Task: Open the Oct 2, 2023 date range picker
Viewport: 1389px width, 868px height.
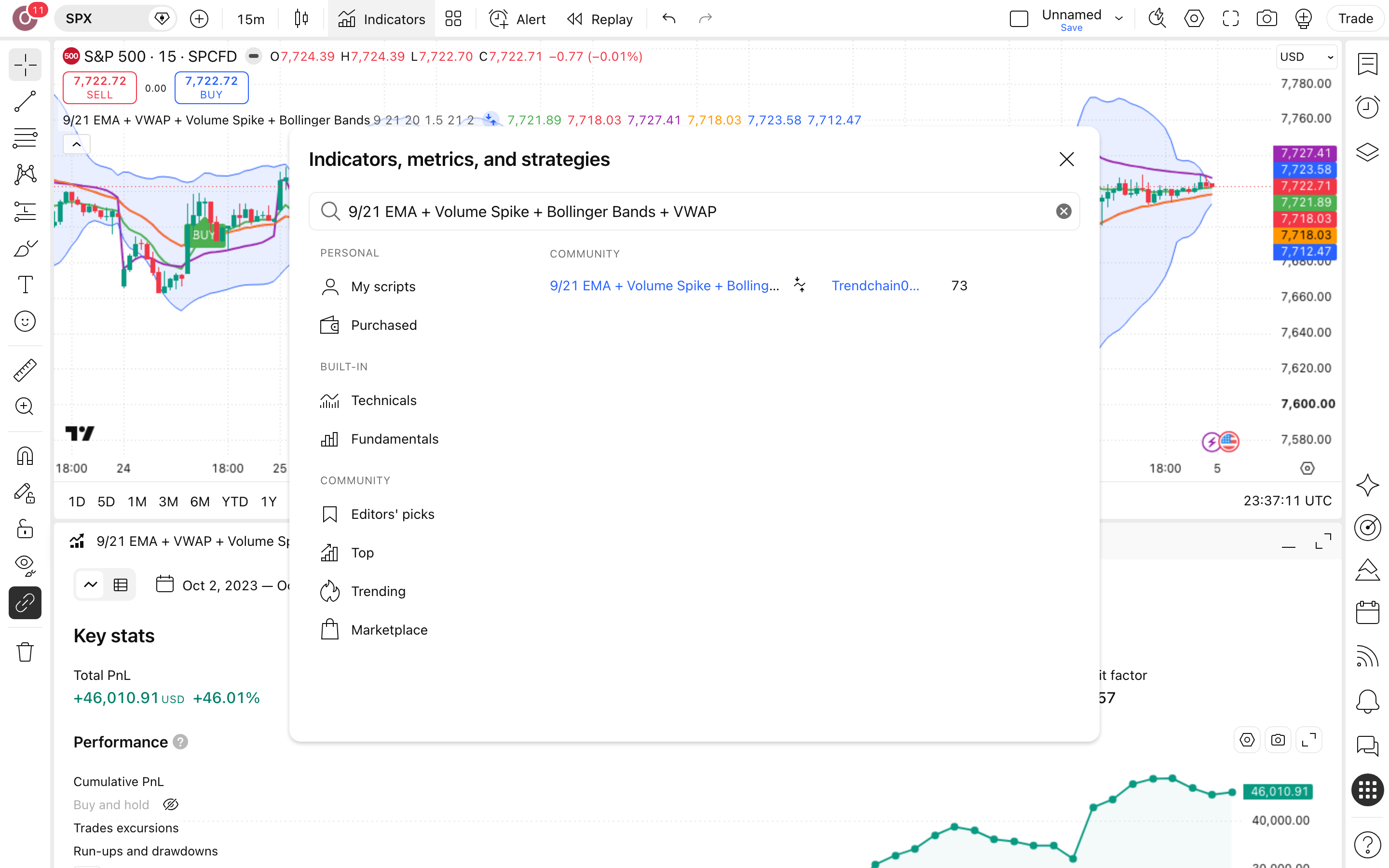Action: (224, 585)
